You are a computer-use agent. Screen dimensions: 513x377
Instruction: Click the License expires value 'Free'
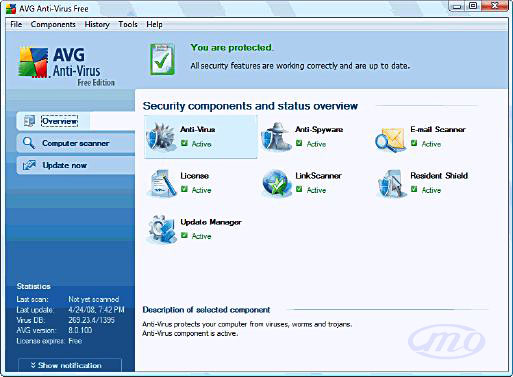pos(75,341)
